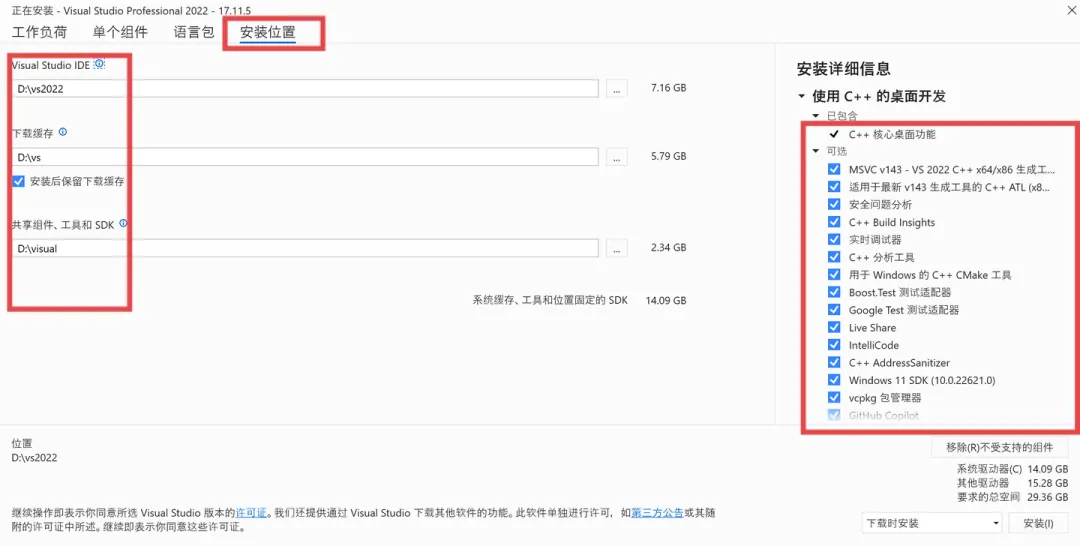Click the 其他驱动器 15.28 GB entry
Image resolution: width=1080 pixels, height=546 pixels.
tap(1012, 483)
